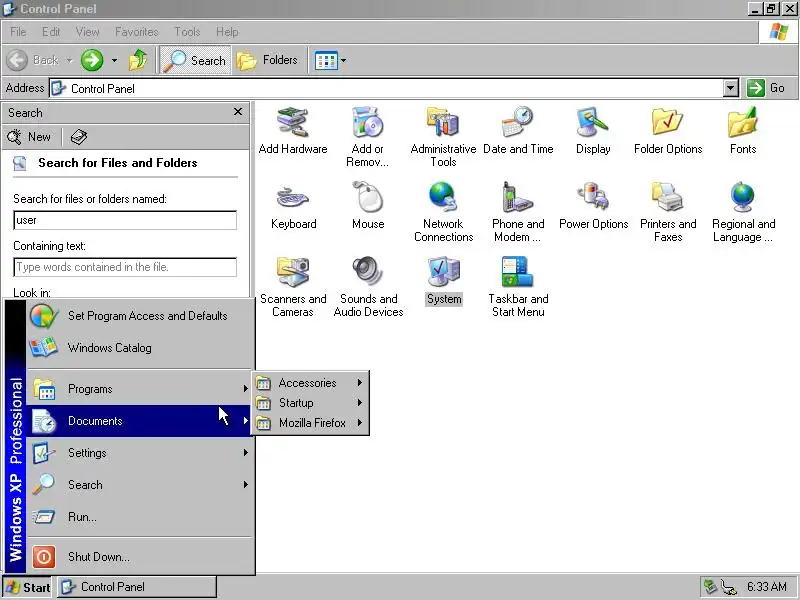Open the File menu

click(18, 32)
